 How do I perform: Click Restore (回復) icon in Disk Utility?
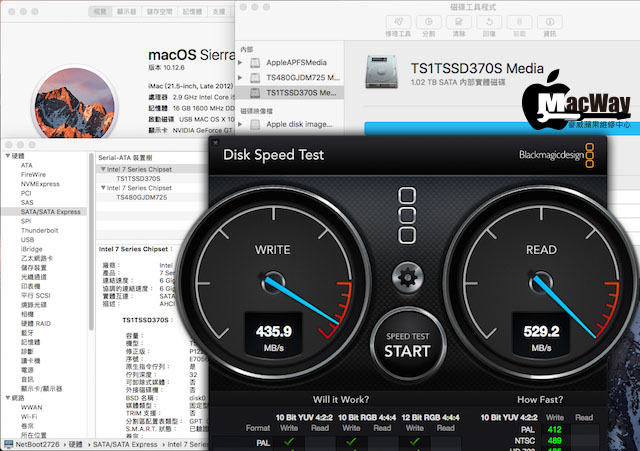[x=489, y=22]
